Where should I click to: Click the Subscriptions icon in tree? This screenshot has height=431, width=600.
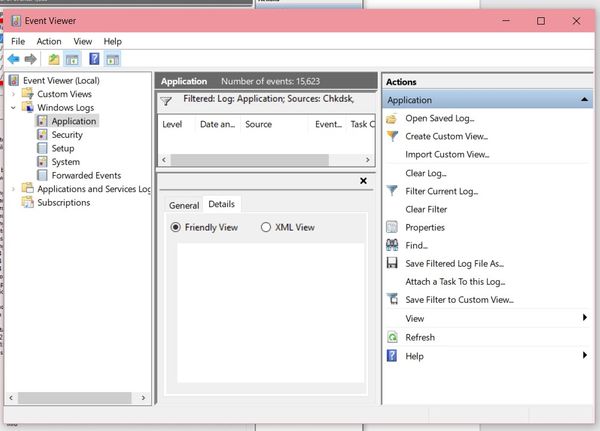point(28,202)
